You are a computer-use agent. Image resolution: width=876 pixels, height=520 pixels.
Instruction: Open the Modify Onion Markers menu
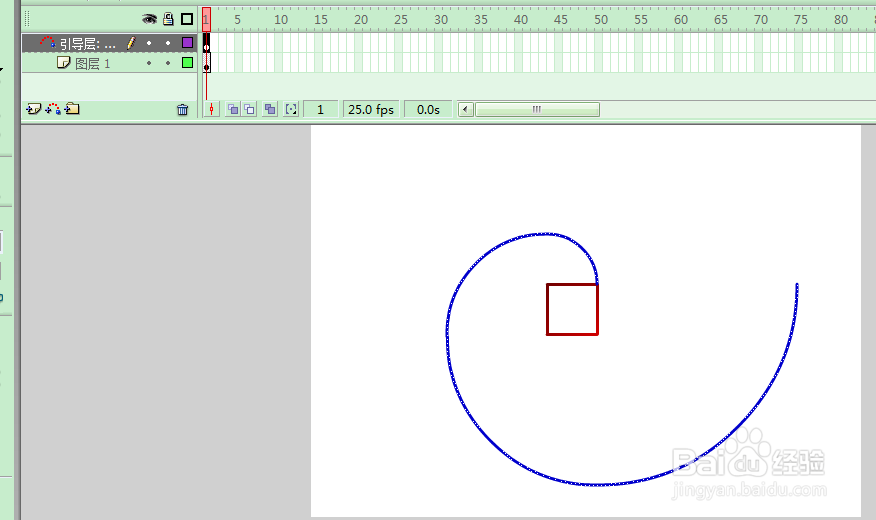point(291,109)
